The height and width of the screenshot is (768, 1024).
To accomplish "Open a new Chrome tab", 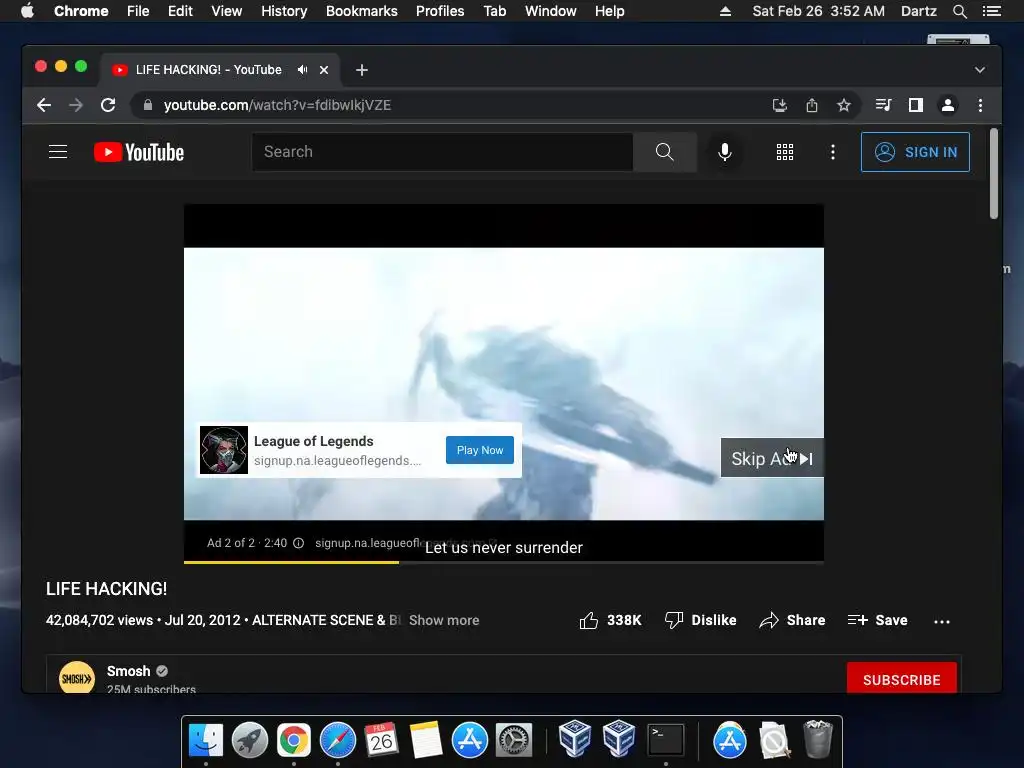I will point(362,70).
